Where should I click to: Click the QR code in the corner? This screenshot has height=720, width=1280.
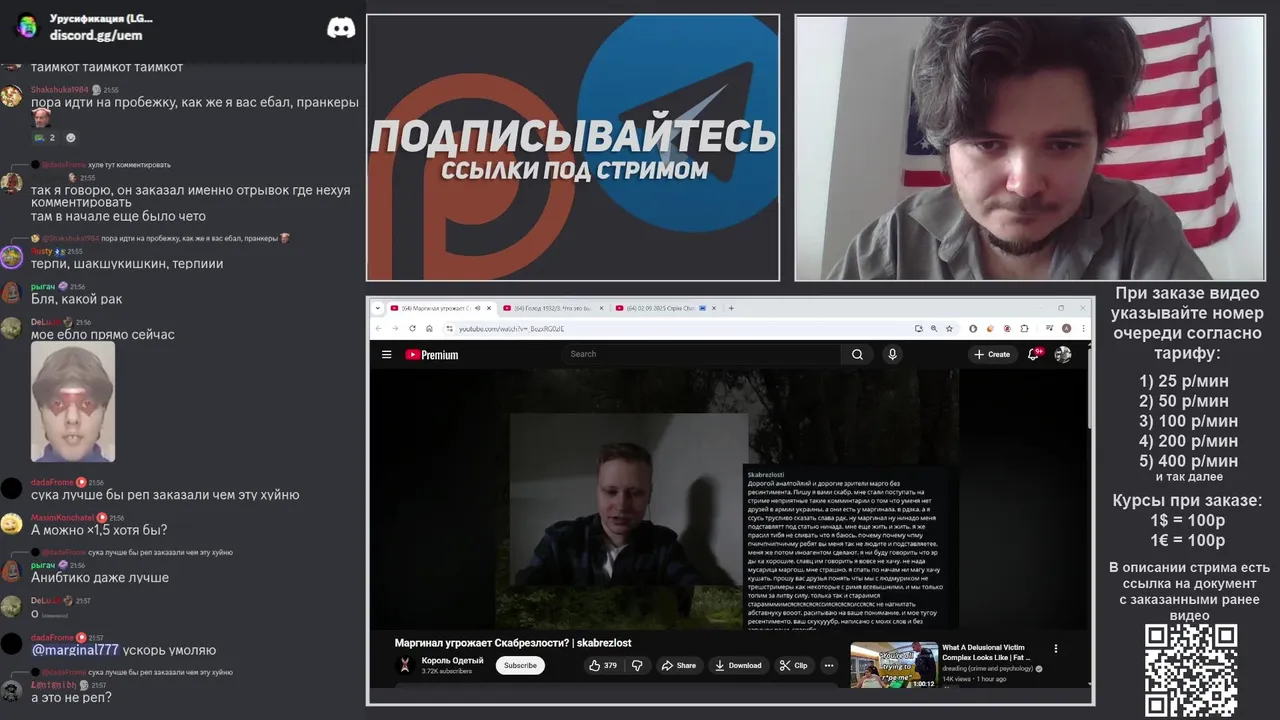click(1191, 669)
